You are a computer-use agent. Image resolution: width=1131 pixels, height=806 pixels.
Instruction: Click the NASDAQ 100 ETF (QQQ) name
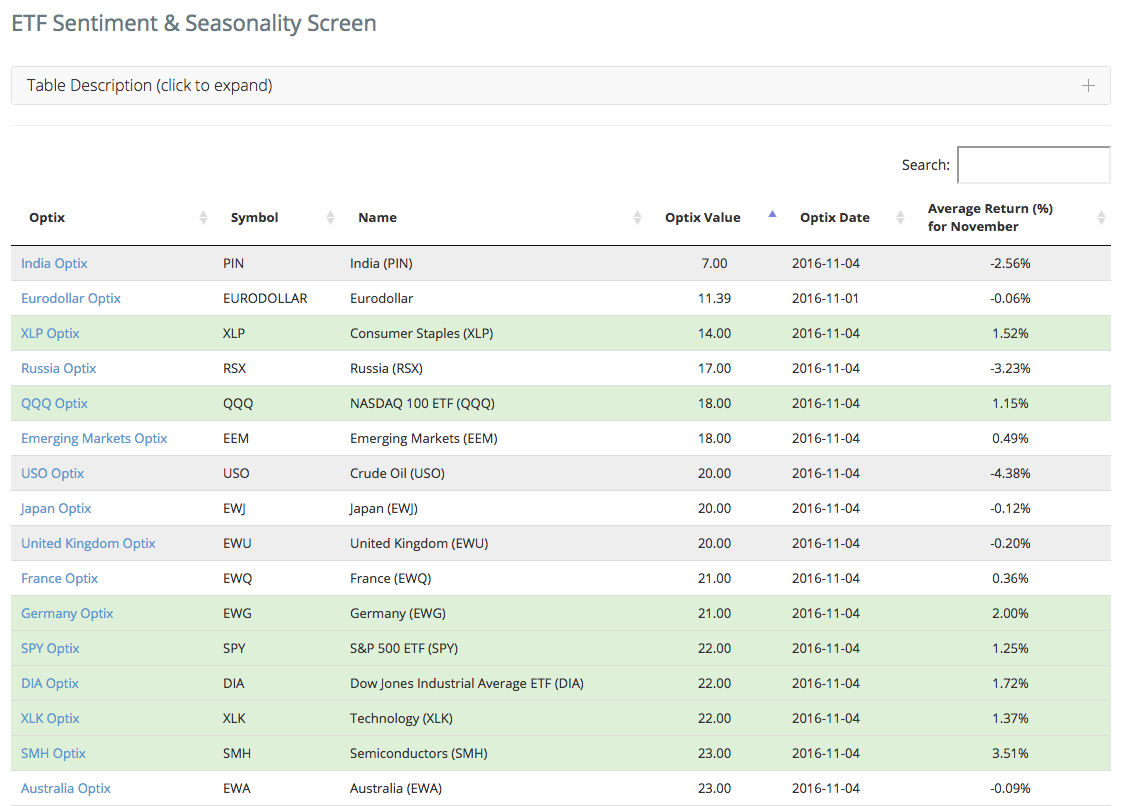[x=422, y=403]
